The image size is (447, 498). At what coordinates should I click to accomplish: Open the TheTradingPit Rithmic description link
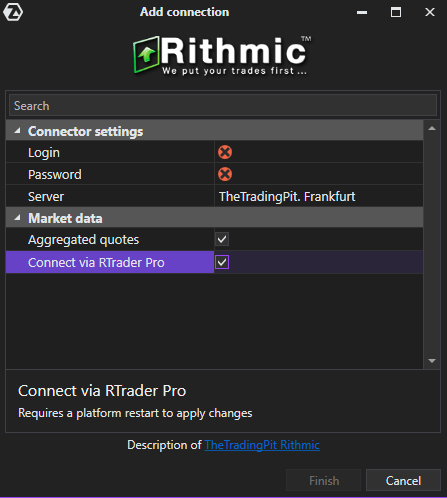[262, 445]
